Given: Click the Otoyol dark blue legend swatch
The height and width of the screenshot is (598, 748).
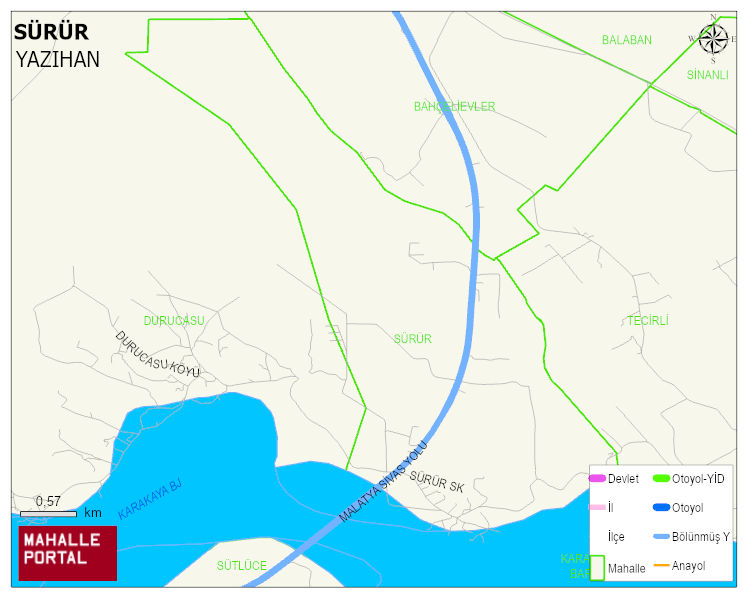Looking at the screenshot, I should 661,507.
